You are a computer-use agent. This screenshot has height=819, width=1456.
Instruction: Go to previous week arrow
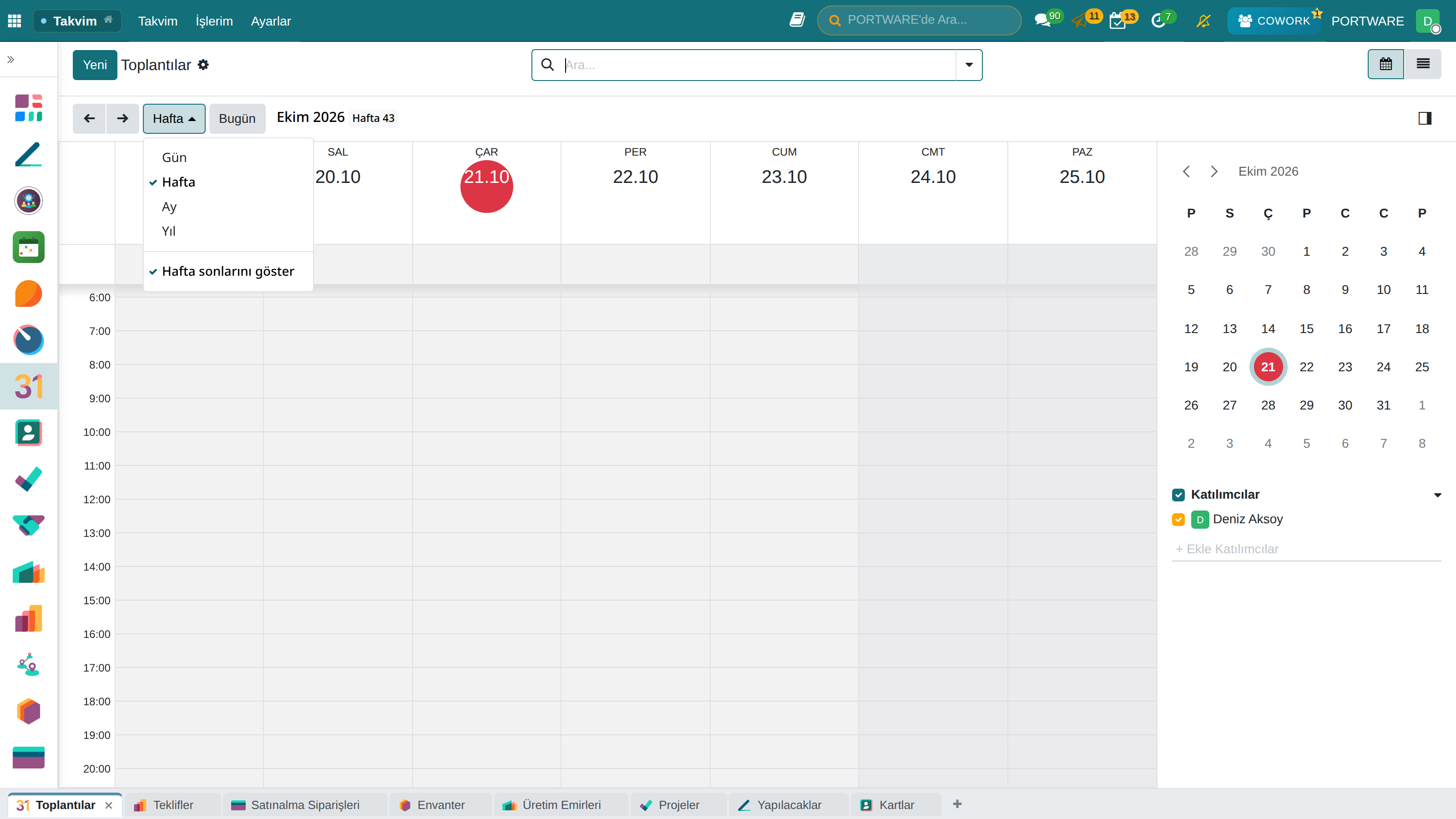pyautogui.click(x=89, y=118)
